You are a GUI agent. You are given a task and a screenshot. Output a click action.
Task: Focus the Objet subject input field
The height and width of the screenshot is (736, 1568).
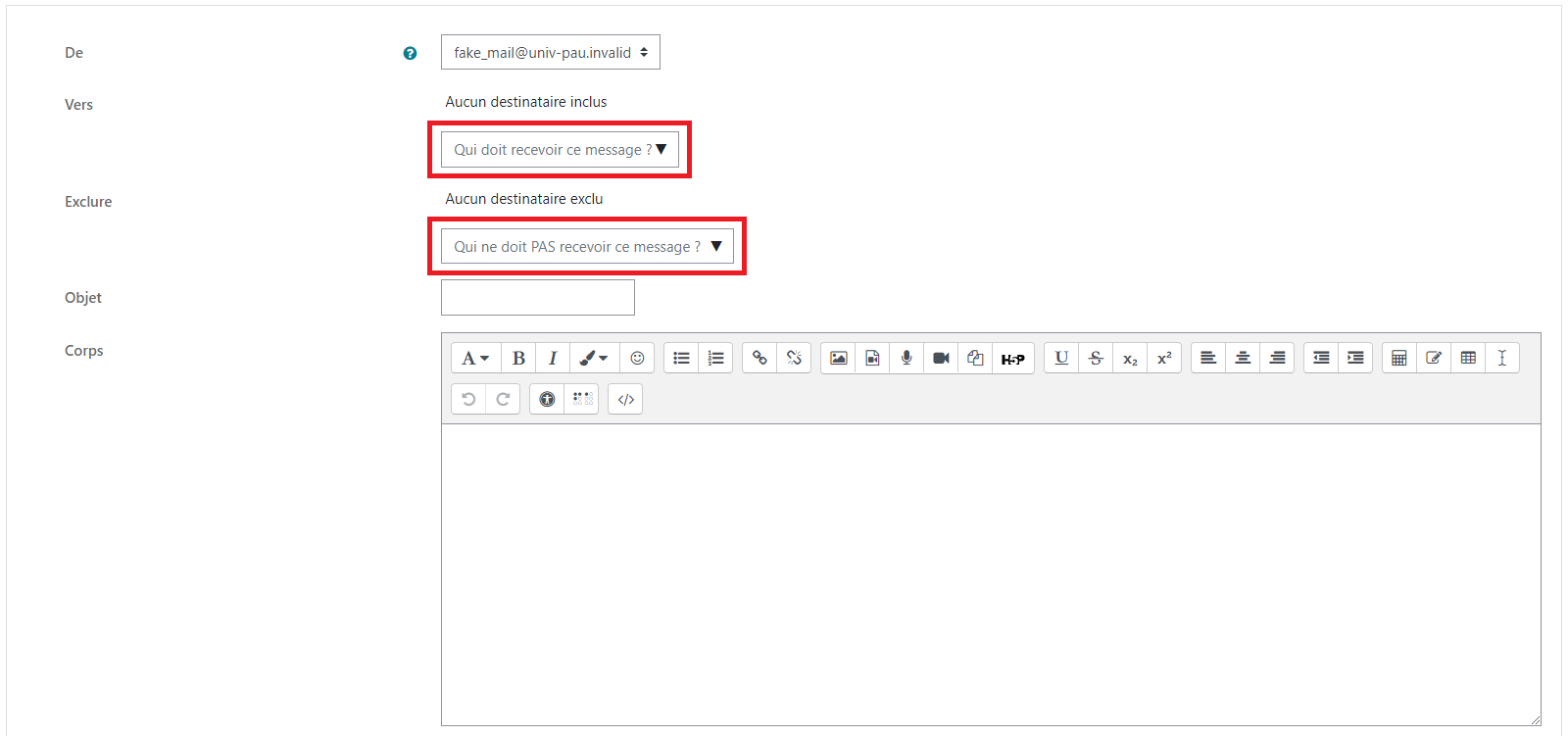(538, 297)
